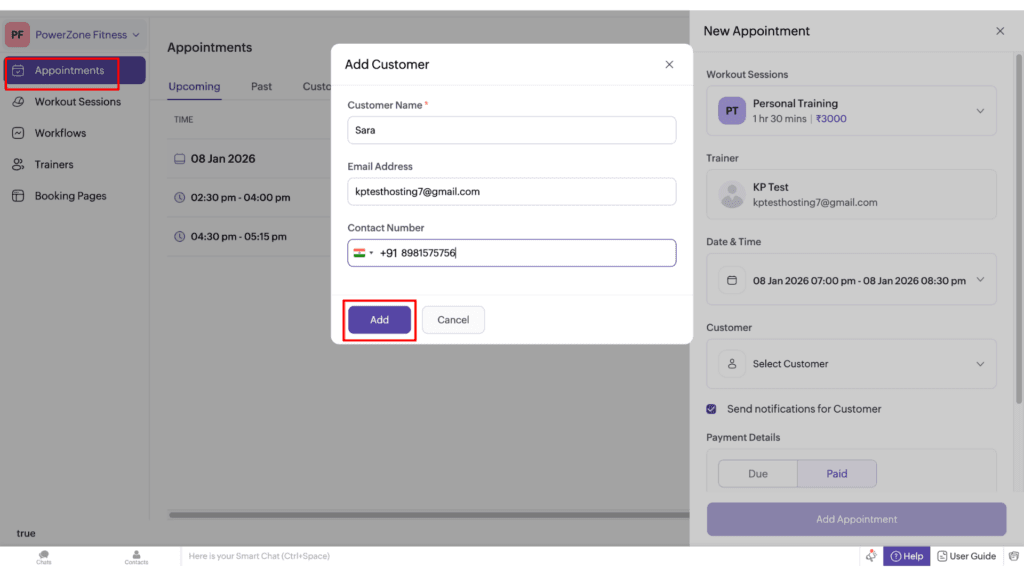Select the Paid payment option
Viewport: 1024px width, 576px height.
click(x=837, y=474)
